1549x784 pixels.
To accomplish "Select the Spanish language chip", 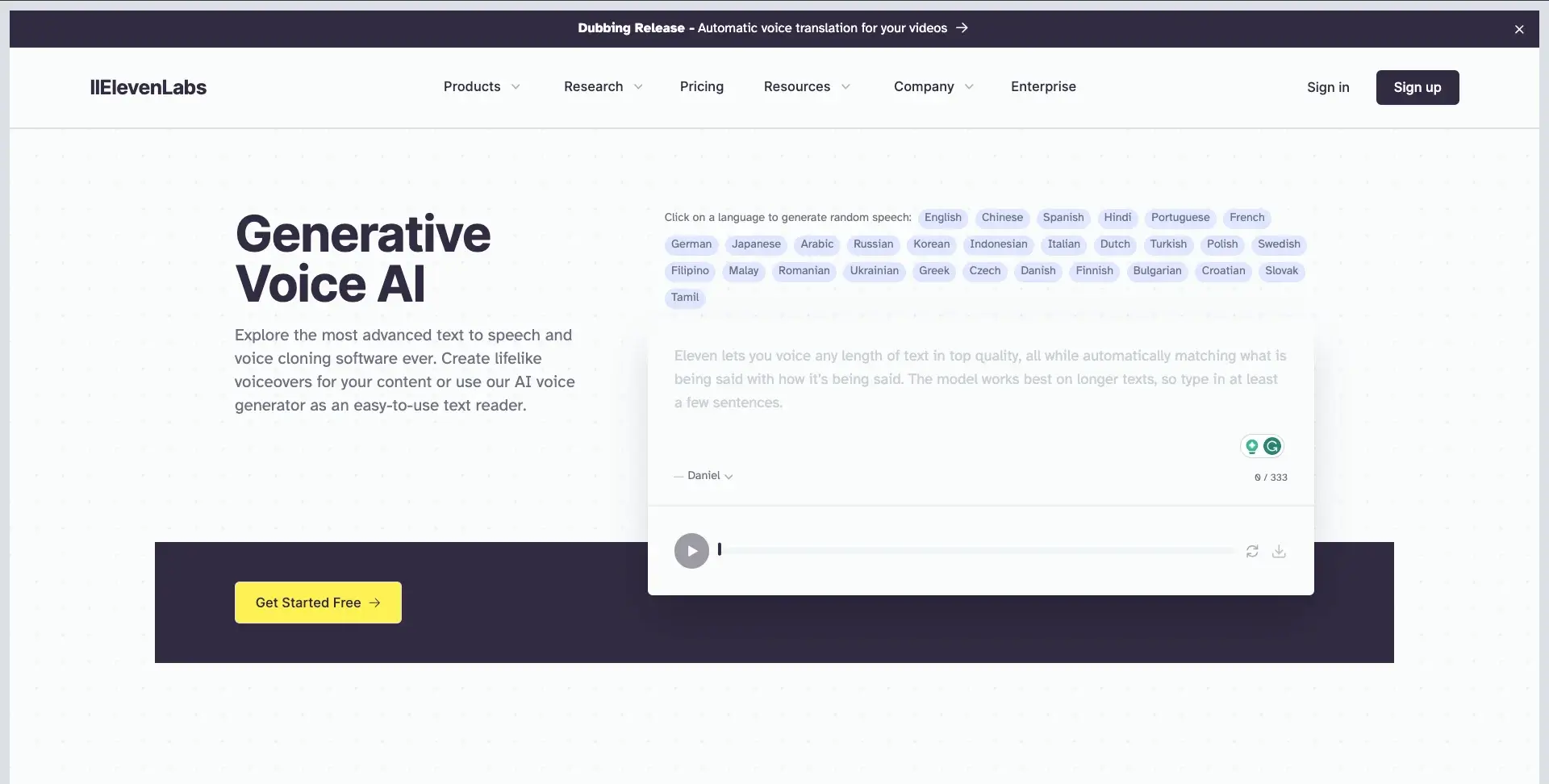I will (x=1063, y=218).
